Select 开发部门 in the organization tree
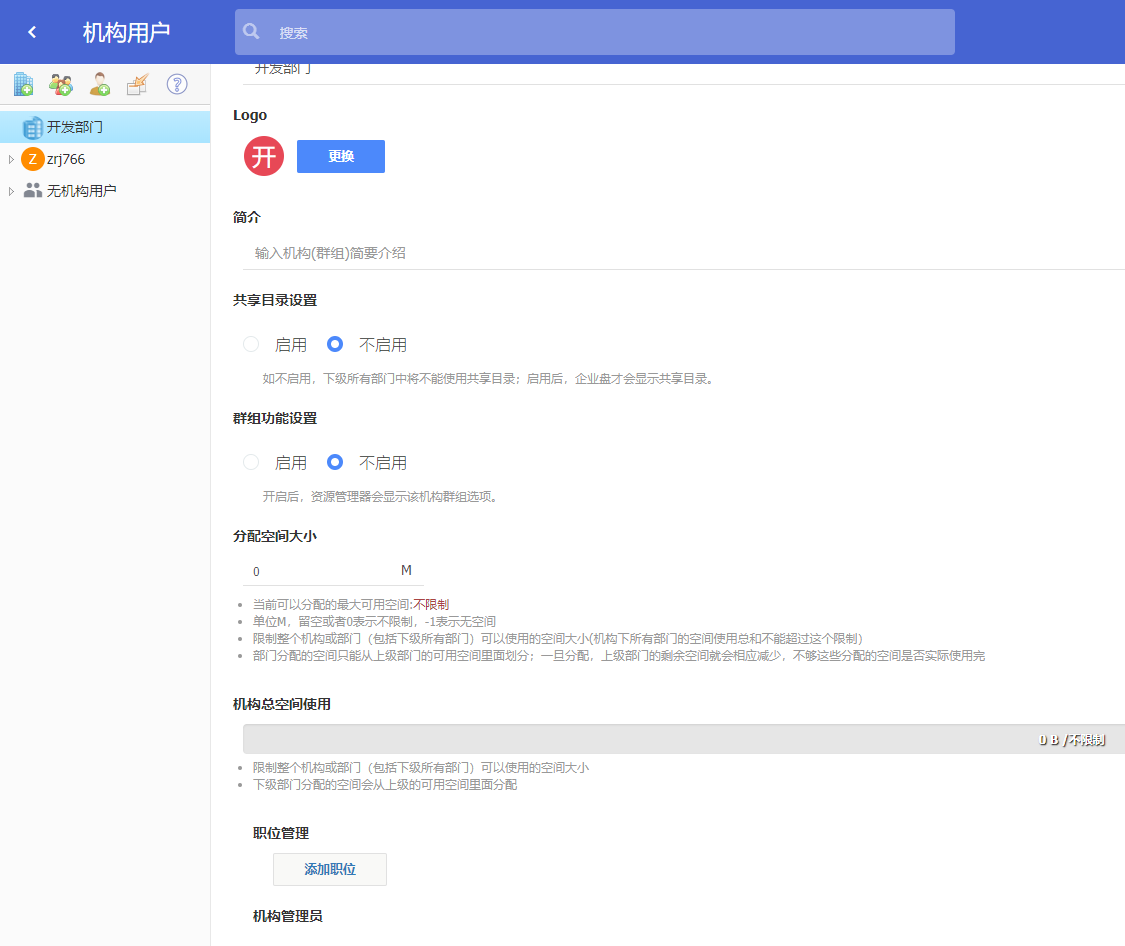 coord(74,127)
